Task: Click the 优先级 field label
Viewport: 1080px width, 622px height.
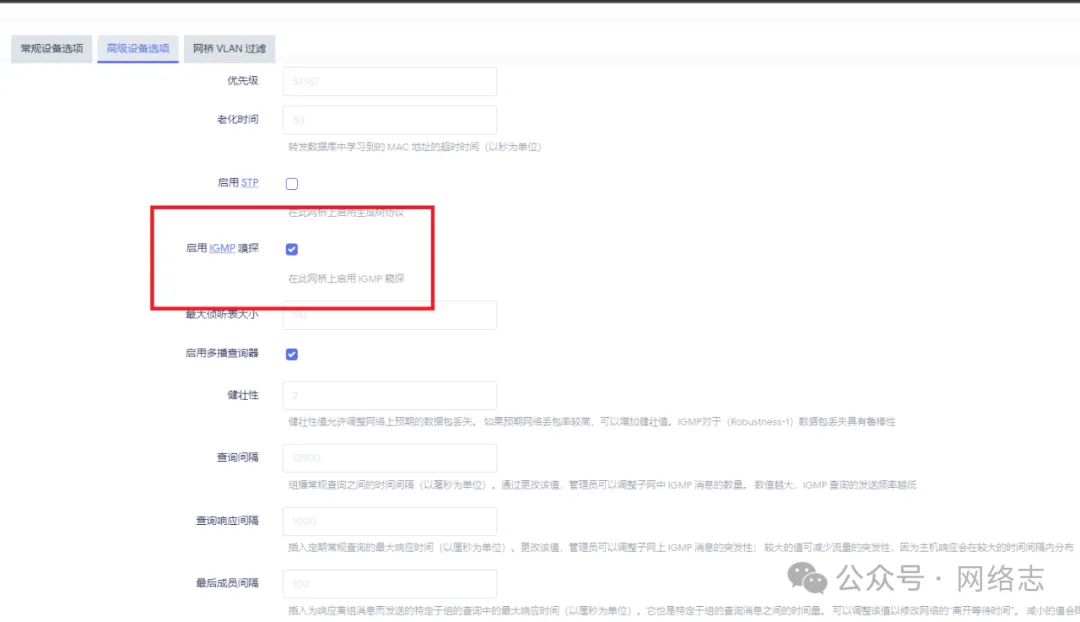Action: pos(243,81)
